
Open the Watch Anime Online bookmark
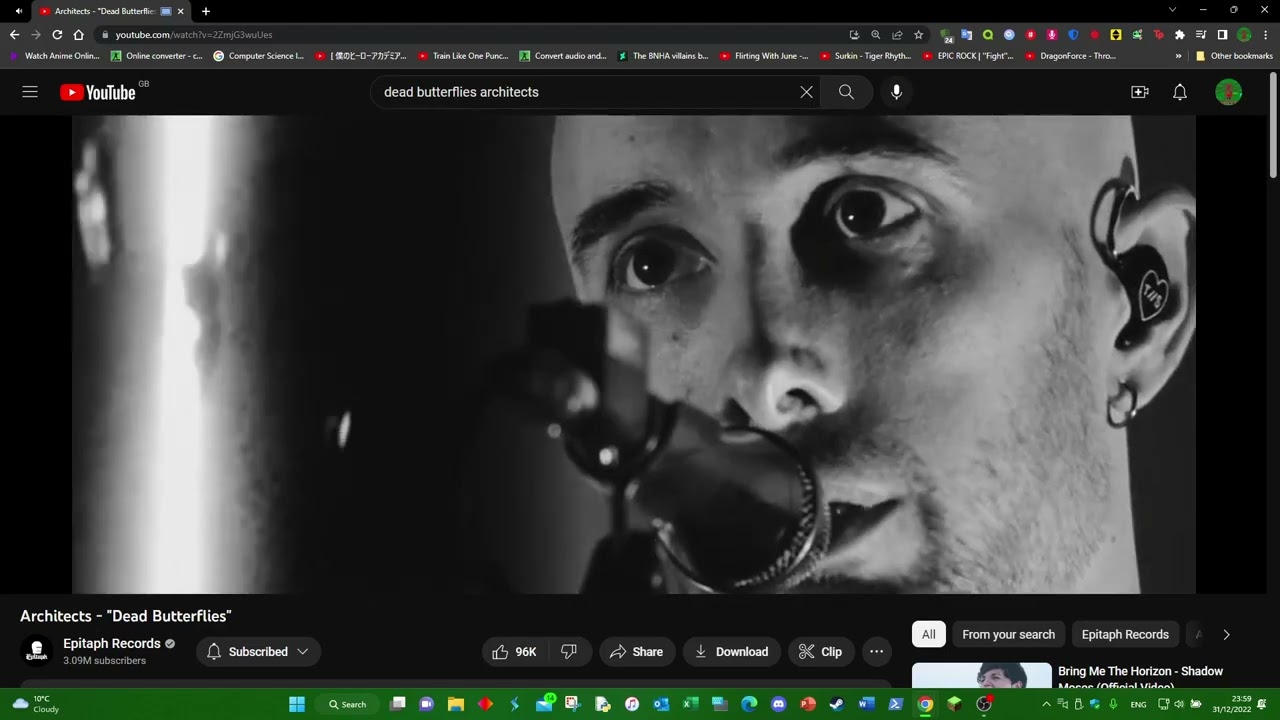pyautogui.click(x=55, y=56)
